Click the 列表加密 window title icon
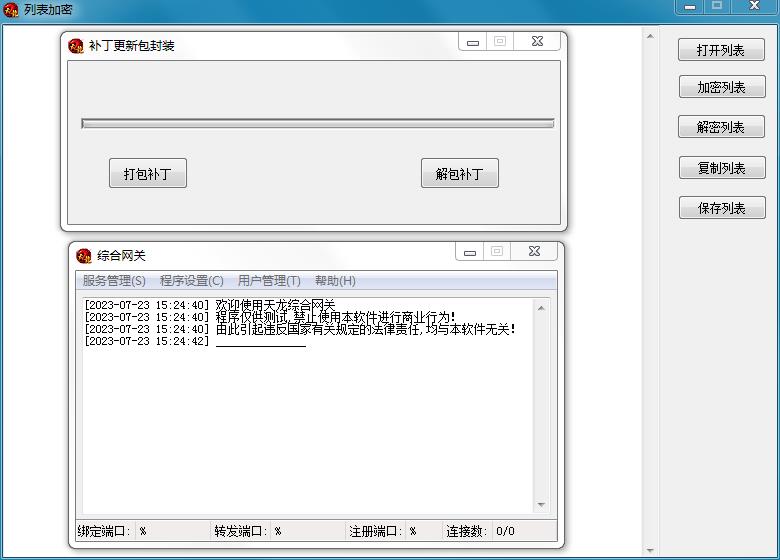 pos(11,10)
